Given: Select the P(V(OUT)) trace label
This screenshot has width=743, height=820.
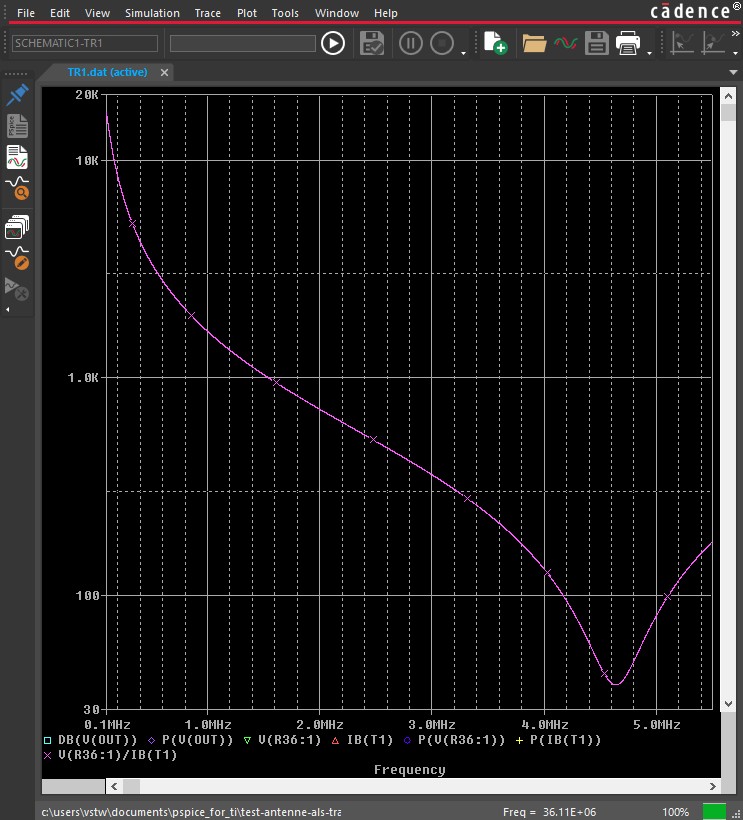Looking at the screenshot, I should (x=197, y=740).
